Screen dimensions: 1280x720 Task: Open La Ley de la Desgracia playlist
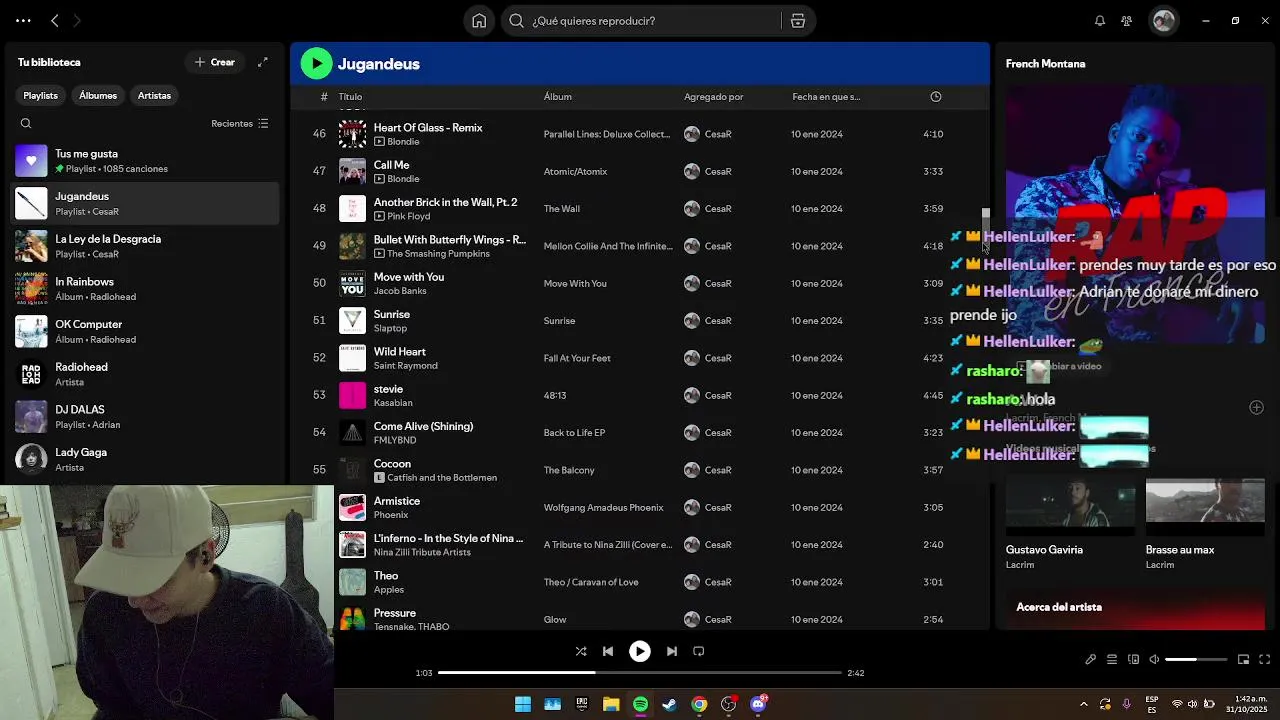pyautogui.click(x=146, y=246)
